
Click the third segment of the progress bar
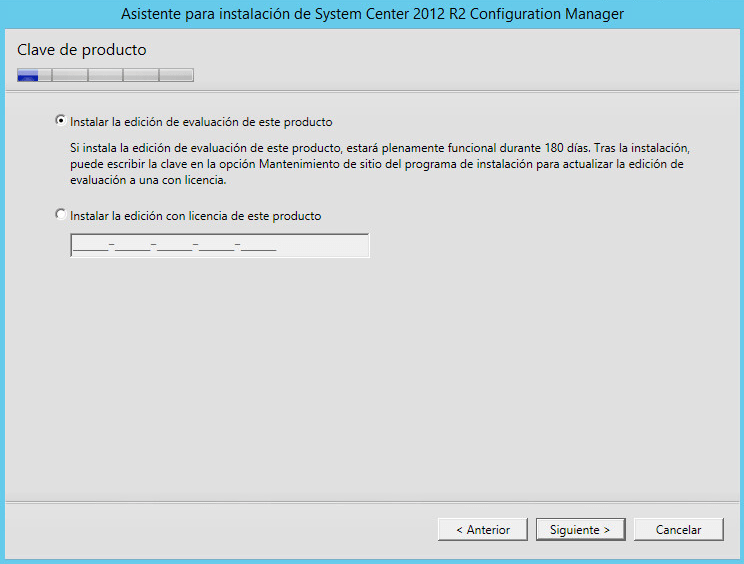pos(105,74)
